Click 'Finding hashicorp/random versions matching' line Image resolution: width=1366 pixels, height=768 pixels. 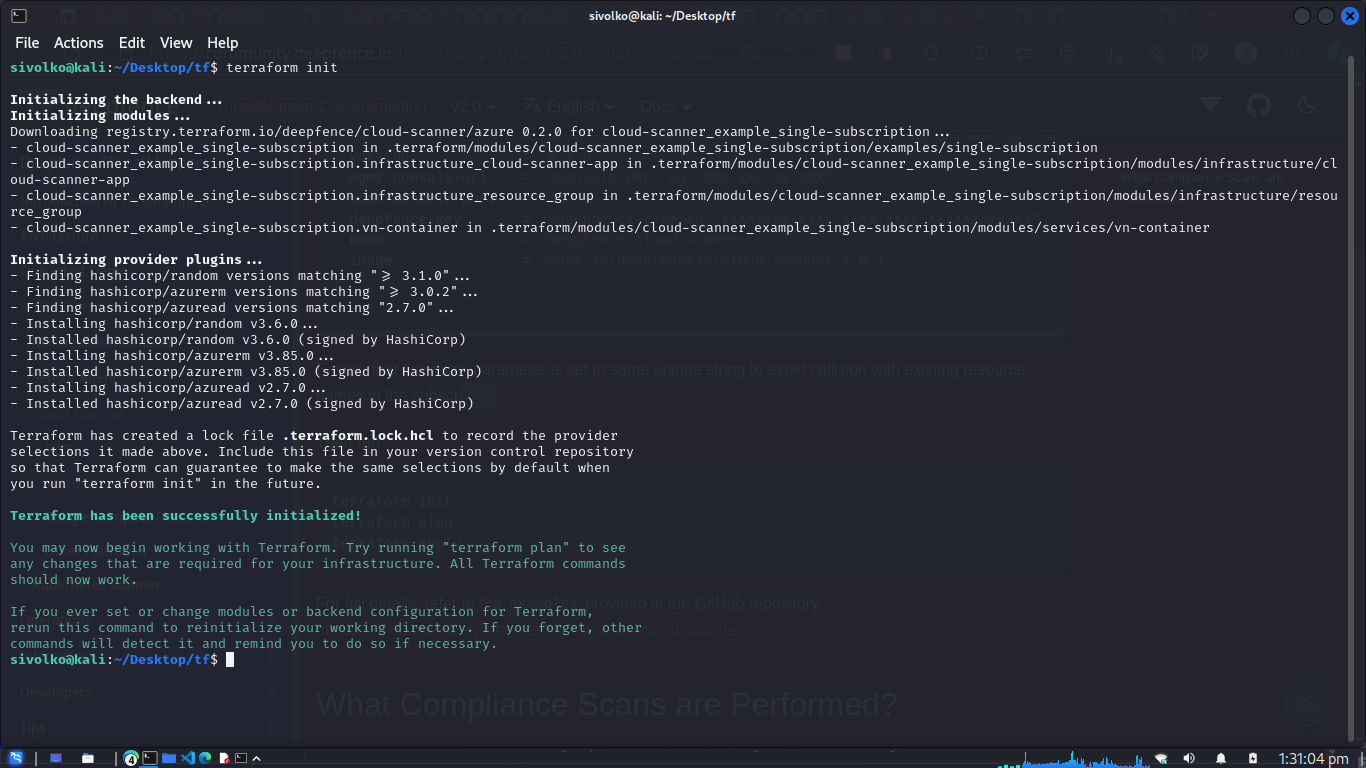point(240,276)
